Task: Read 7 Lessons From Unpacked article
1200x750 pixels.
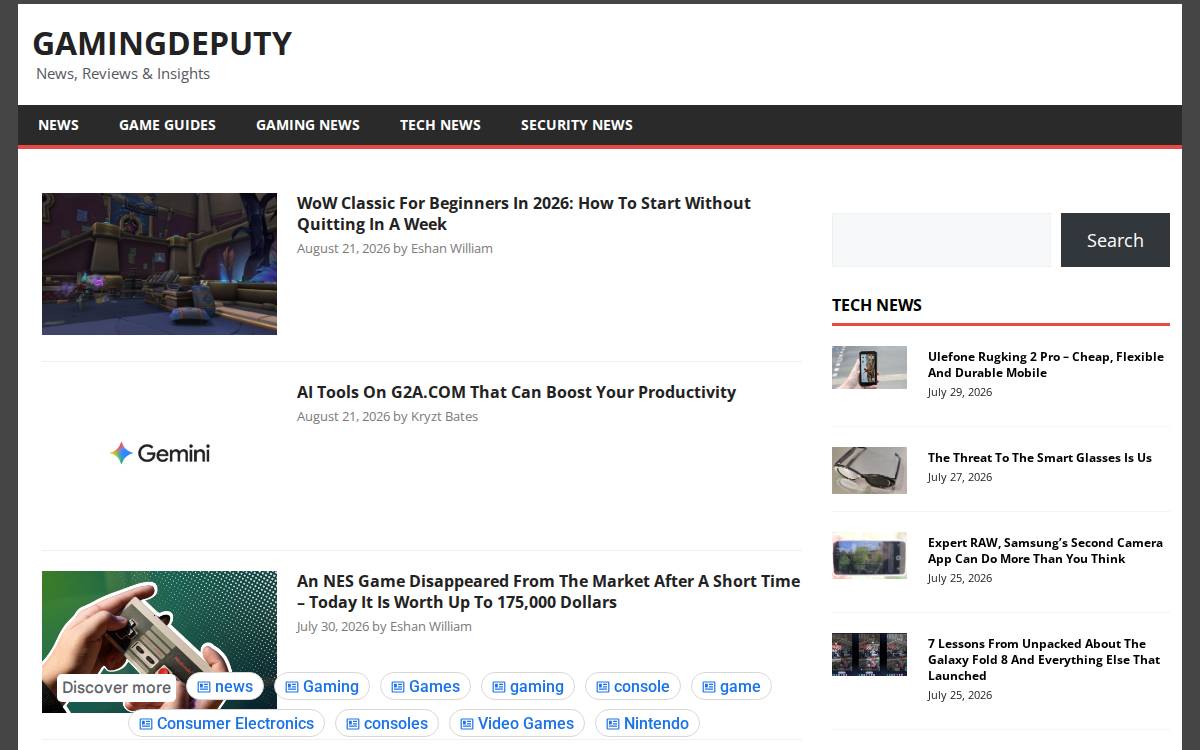Action: [1044, 659]
